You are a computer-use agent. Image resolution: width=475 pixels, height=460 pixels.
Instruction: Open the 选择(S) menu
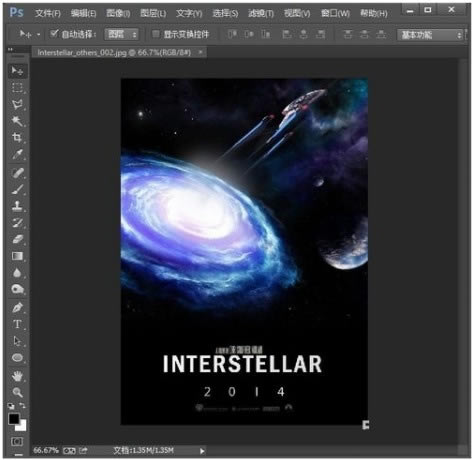[225, 13]
